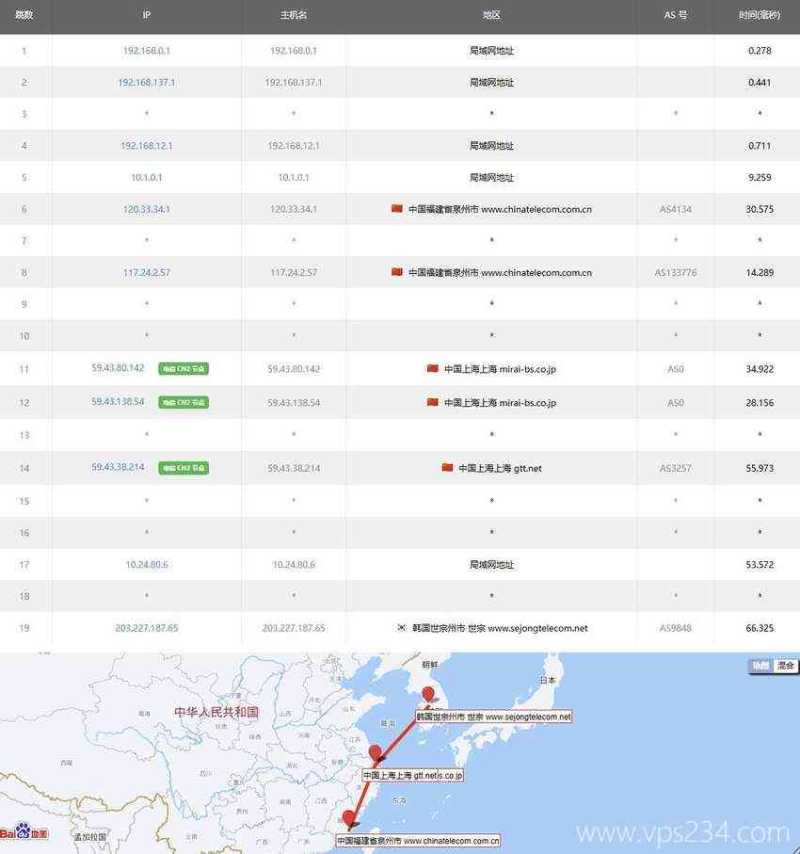Click the red map marker at Fujian Quanzhou
The image size is (800, 854).
click(348, 819)
